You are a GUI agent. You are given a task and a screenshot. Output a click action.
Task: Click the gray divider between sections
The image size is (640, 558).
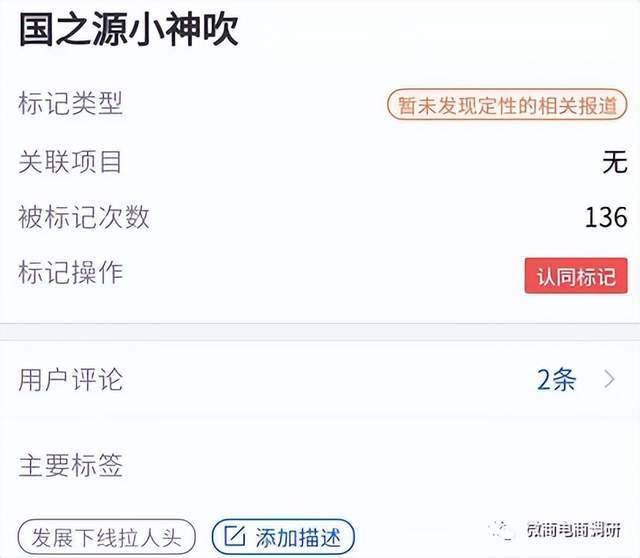(320, 331)
